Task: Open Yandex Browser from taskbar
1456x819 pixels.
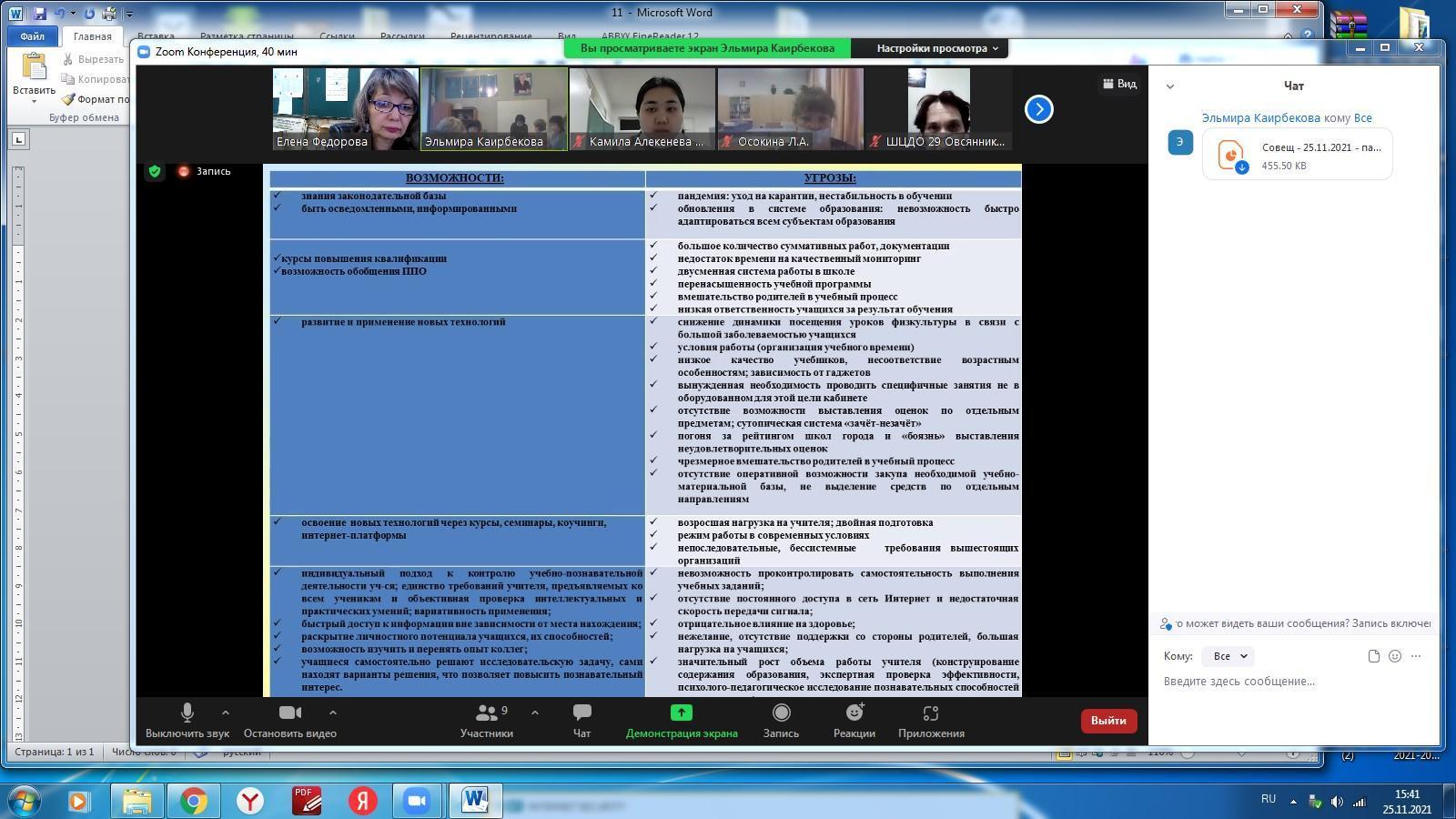Action: [x=249, y=801]
